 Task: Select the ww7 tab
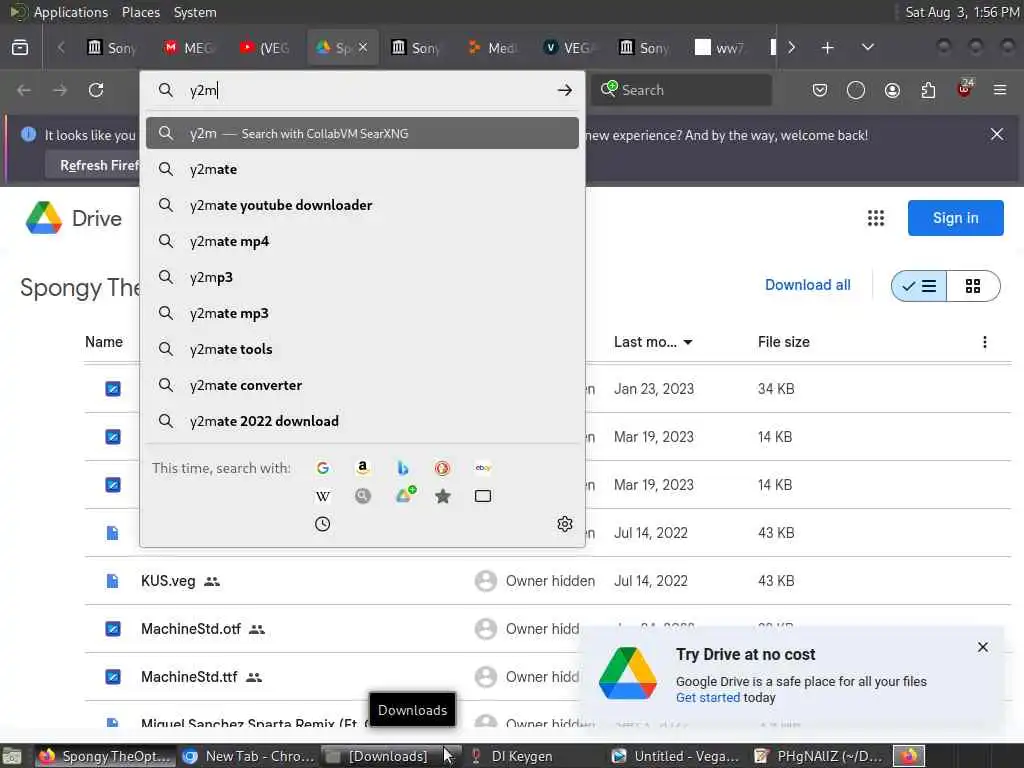(720, 48)
